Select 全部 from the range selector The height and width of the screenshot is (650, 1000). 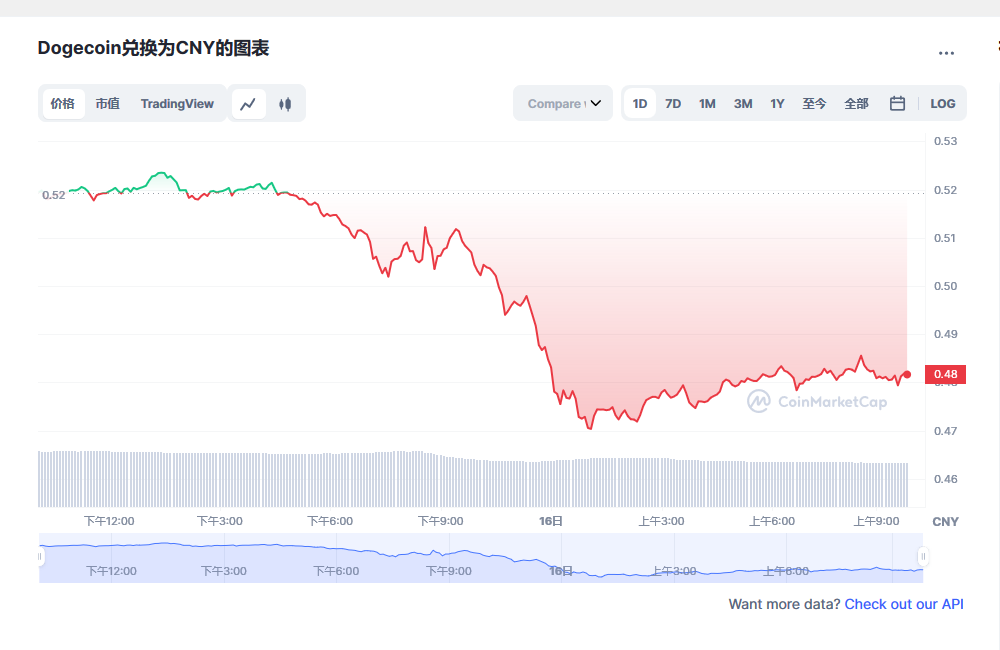[x=856, y=103]
